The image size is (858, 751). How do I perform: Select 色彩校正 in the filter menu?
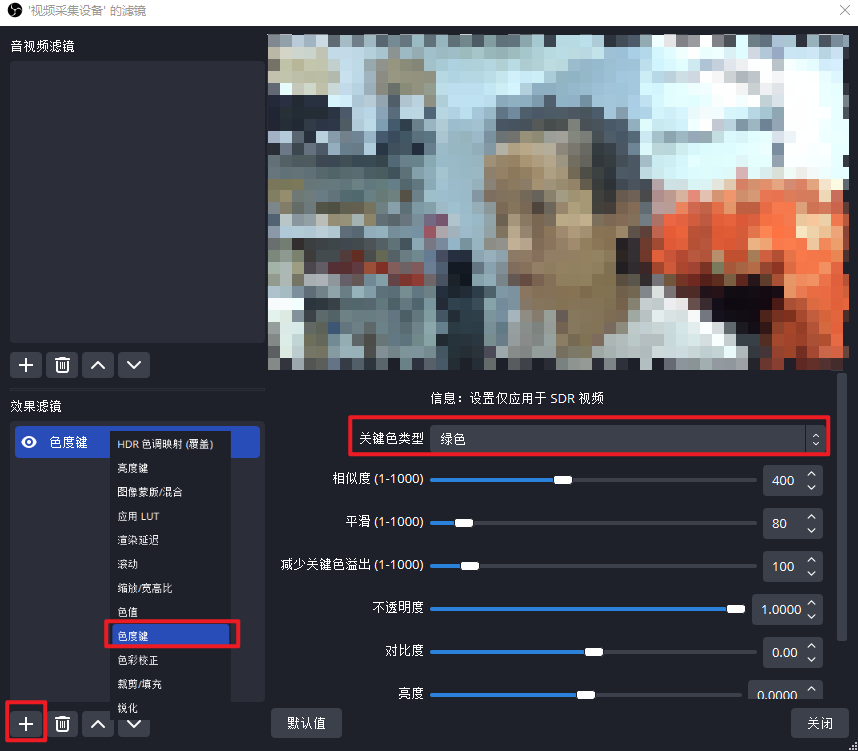pos(138,660)
